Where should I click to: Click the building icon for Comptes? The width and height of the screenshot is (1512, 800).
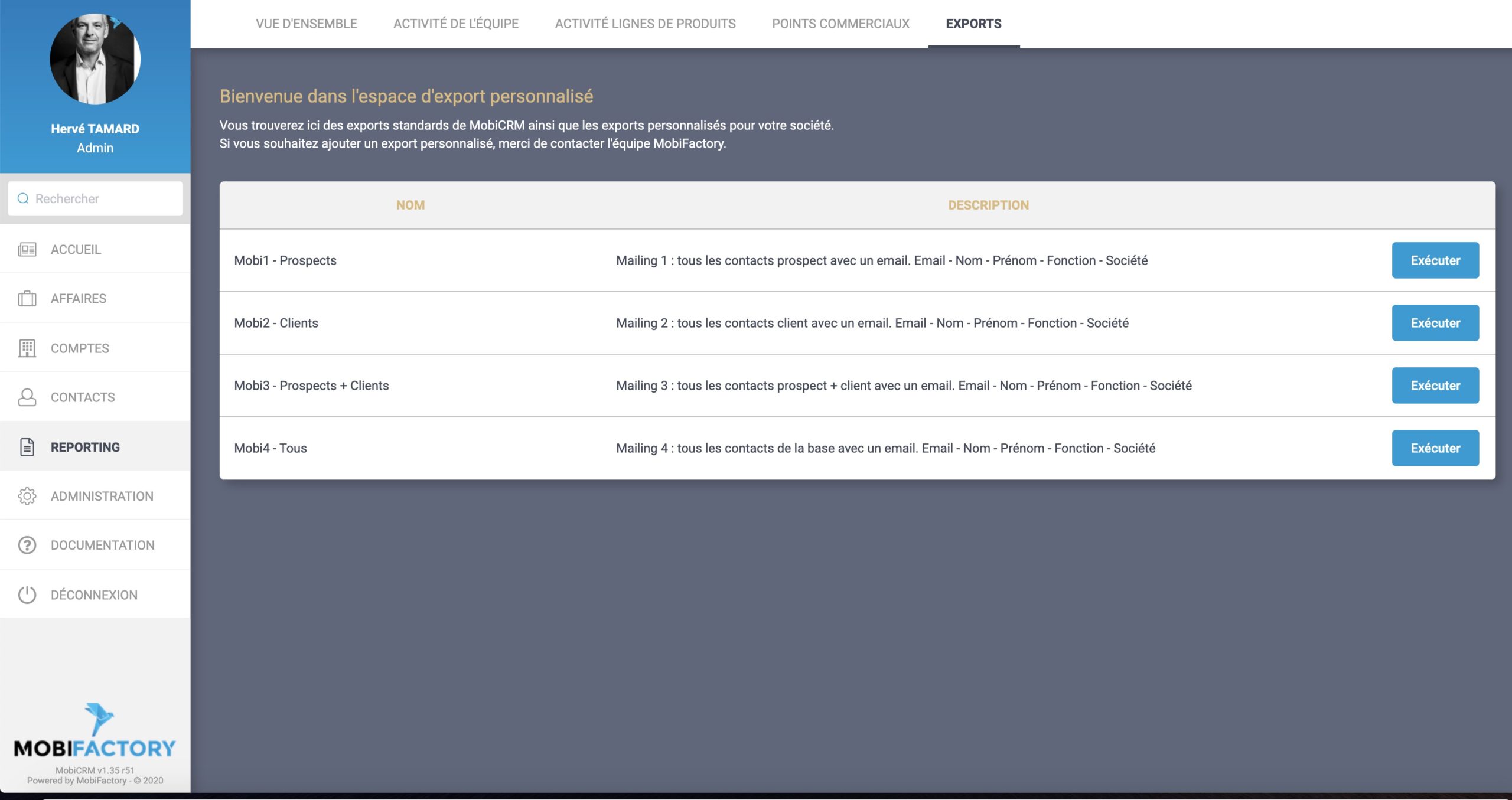pyautogui.click(x=27, y=348)
